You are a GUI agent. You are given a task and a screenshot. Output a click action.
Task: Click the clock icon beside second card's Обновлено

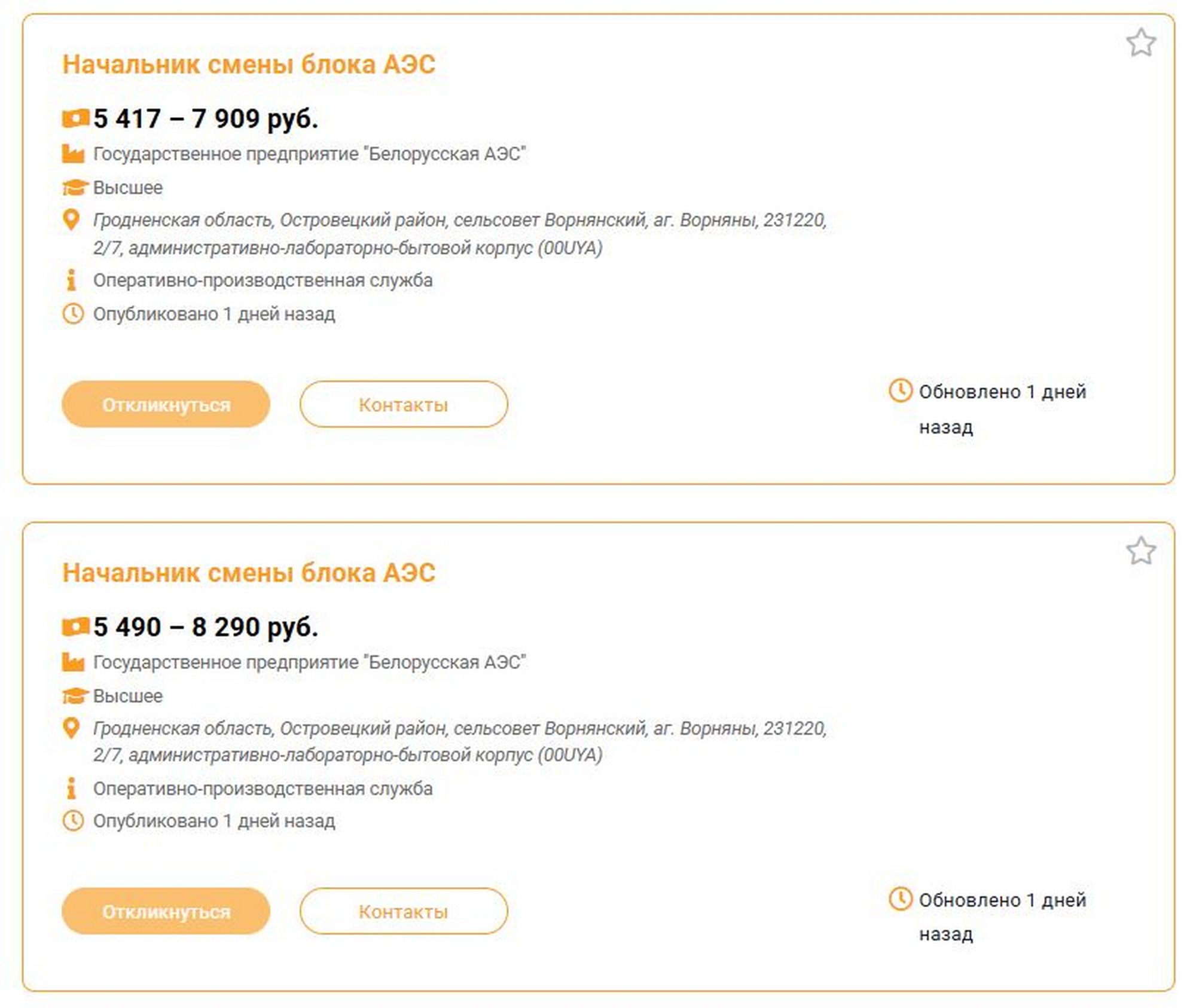click(900, 899)
